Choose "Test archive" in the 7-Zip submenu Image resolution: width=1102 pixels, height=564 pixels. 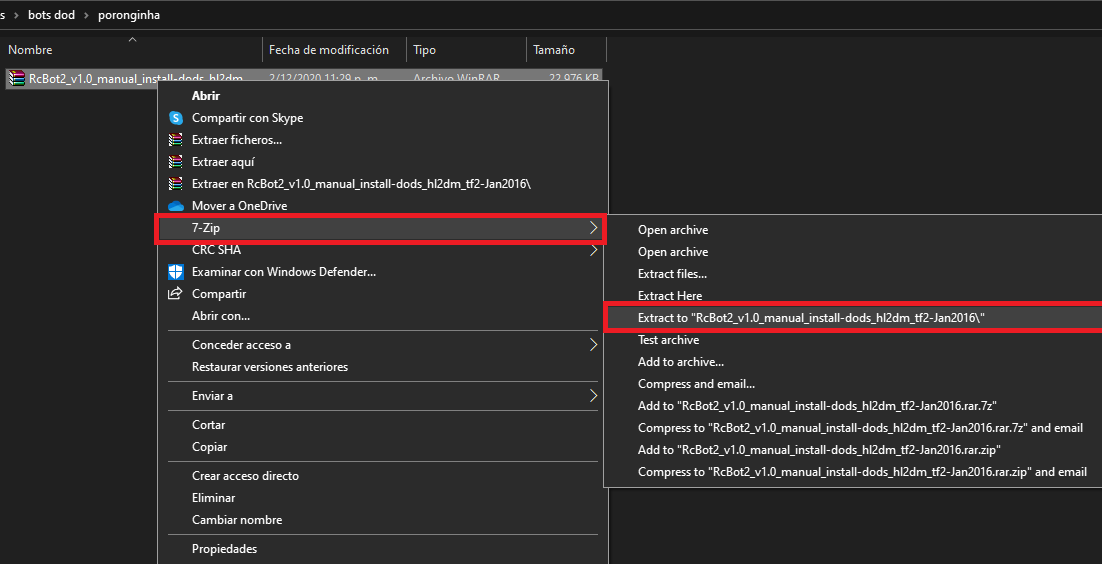click(x=668, y=340)
